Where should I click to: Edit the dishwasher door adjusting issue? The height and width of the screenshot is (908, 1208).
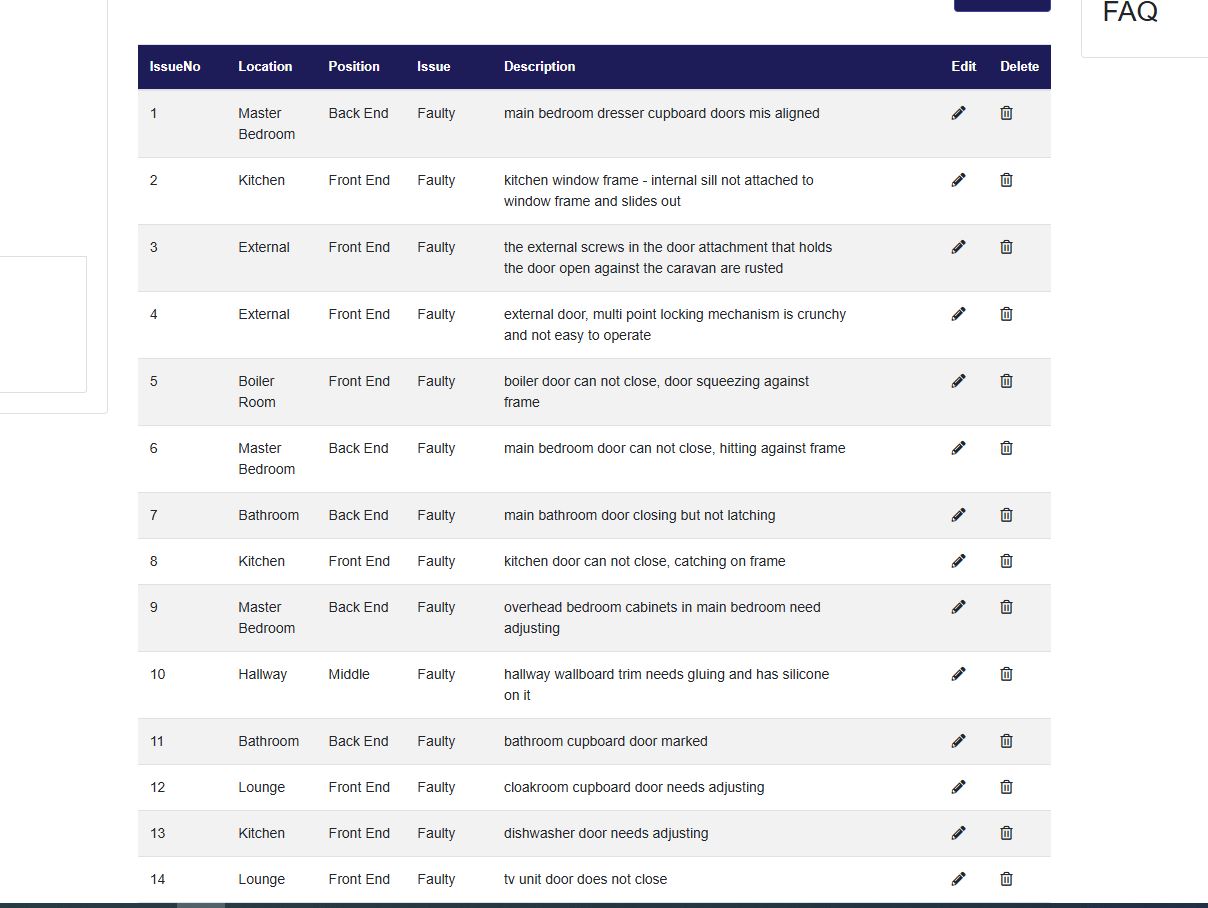(958, 833)
